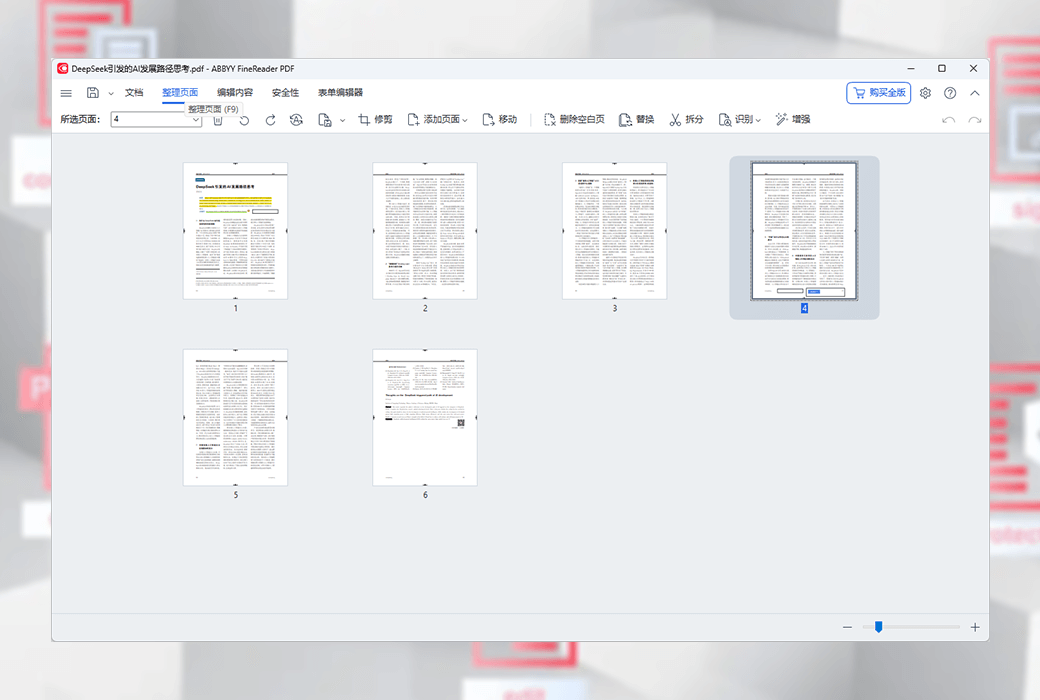1040x700 pixels.
Task: Expand the 识别 recognize dropdown
Action: pyautogui.click(x=758, y=120)
